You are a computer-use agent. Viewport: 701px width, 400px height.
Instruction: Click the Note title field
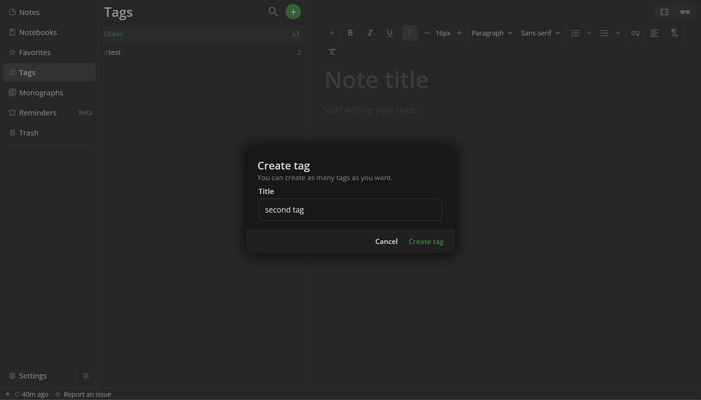[376, 80]
